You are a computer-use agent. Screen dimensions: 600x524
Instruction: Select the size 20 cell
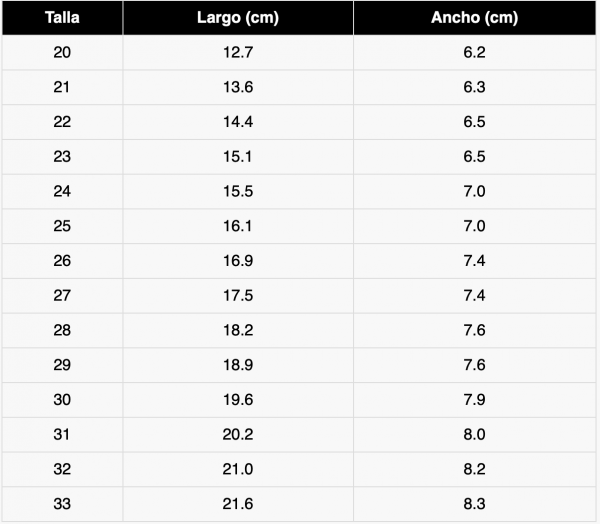click(62, 53)
